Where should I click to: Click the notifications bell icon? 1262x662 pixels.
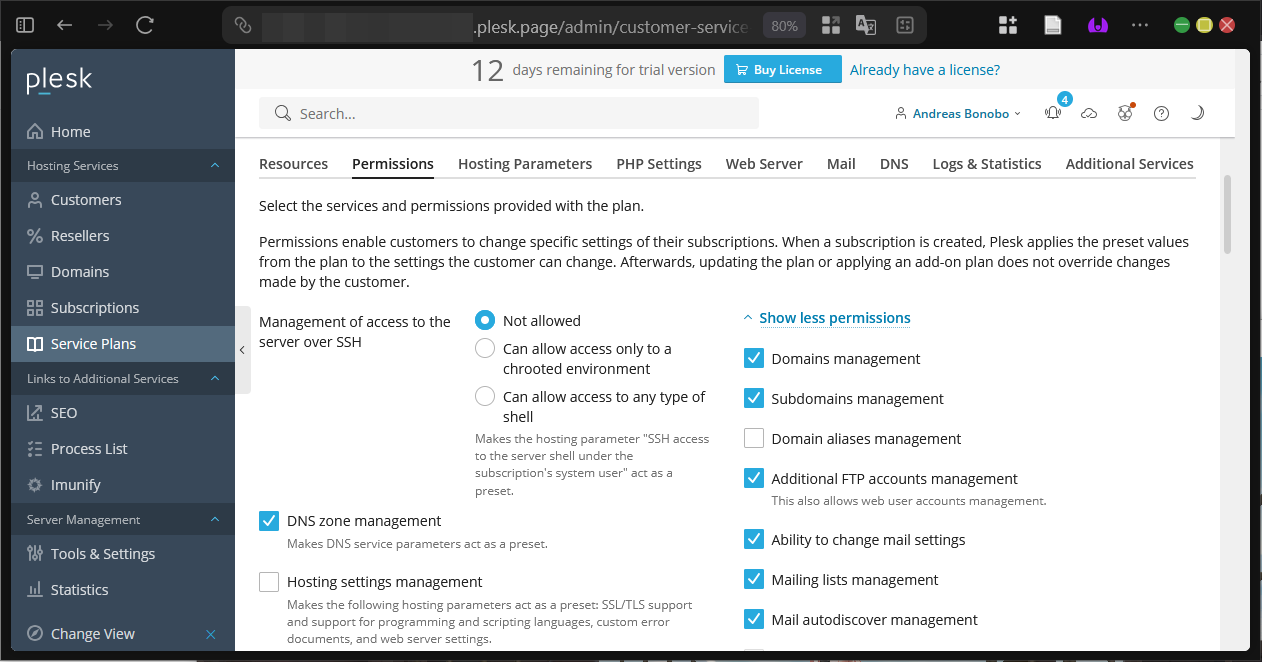pyautogui.click(x=1052, y=114)
